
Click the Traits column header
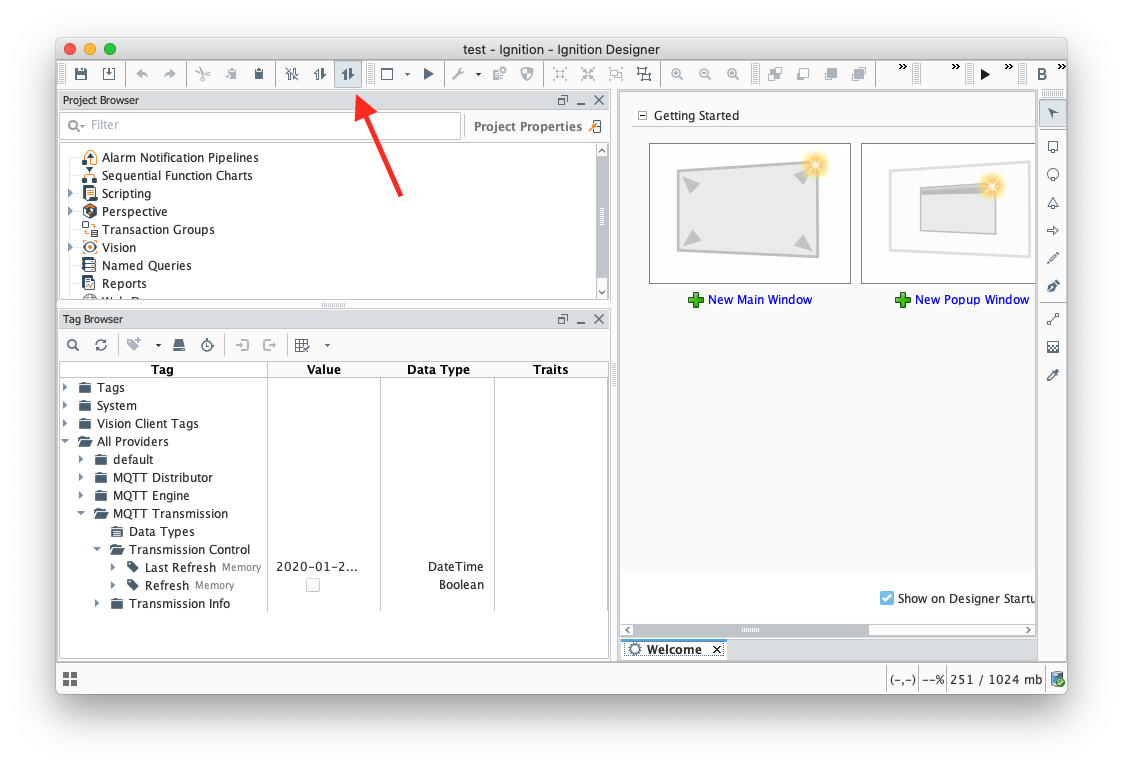pyautogui.click(x=550, y=370)
